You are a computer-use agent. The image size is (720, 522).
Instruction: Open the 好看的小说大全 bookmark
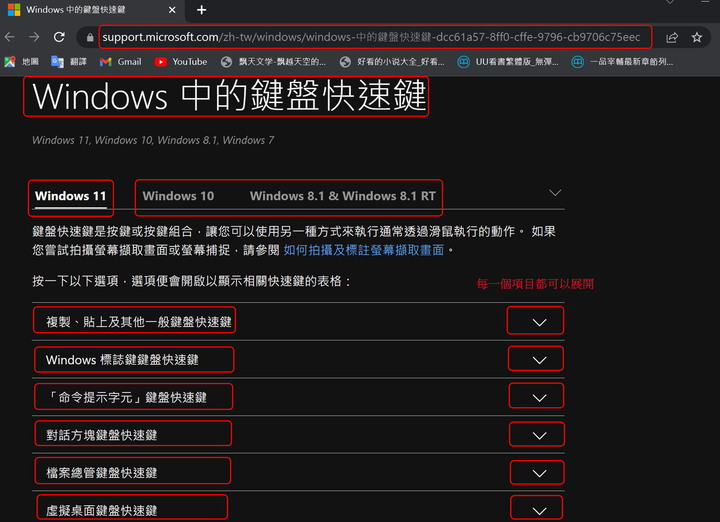392,62
